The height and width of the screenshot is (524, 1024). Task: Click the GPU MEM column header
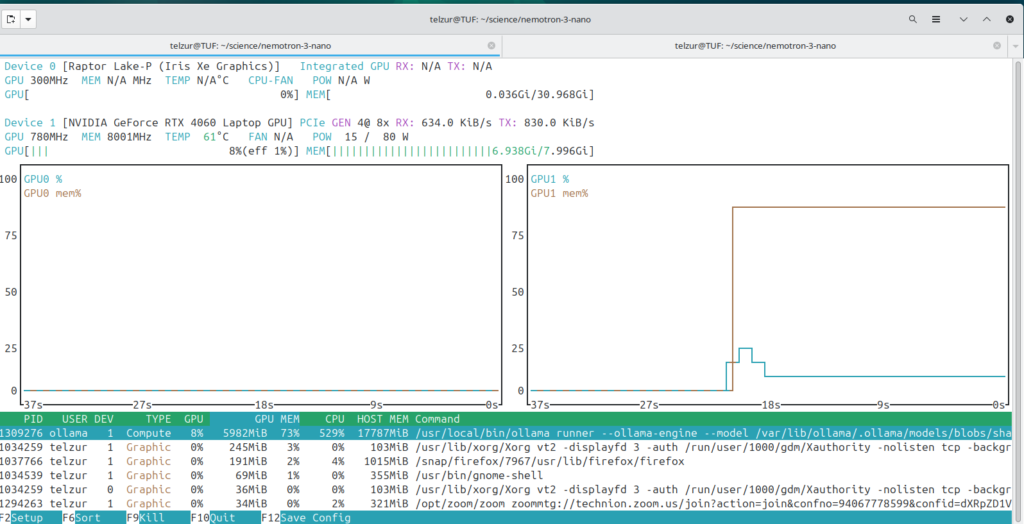point(277,419)
